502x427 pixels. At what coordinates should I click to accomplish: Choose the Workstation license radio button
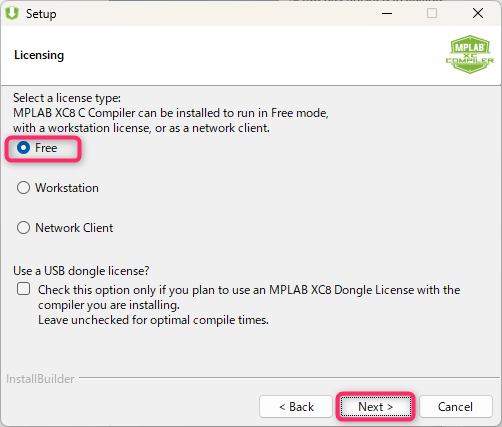point(23,188)
